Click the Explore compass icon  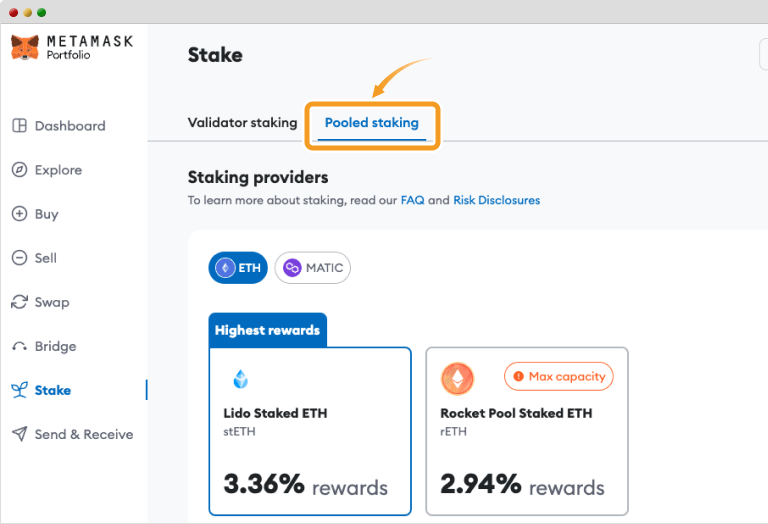19,170
